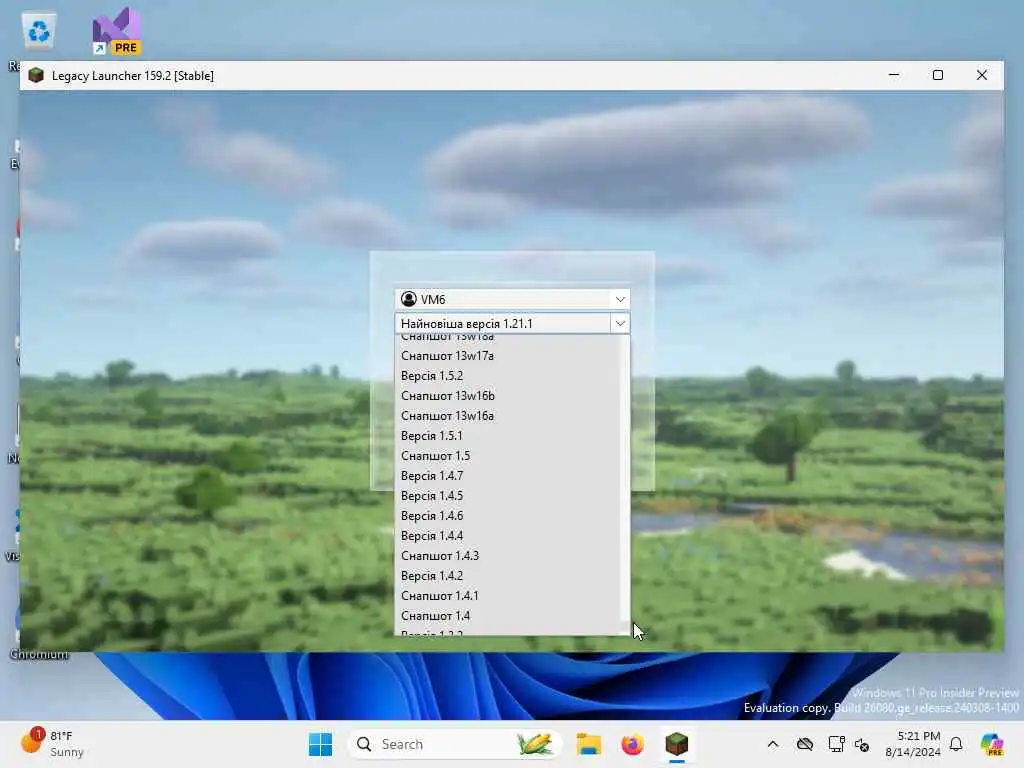Screen dimensions: 1024x768
Task: Open File Explorer from the taskbar
Action: click(x=588, y=744)
